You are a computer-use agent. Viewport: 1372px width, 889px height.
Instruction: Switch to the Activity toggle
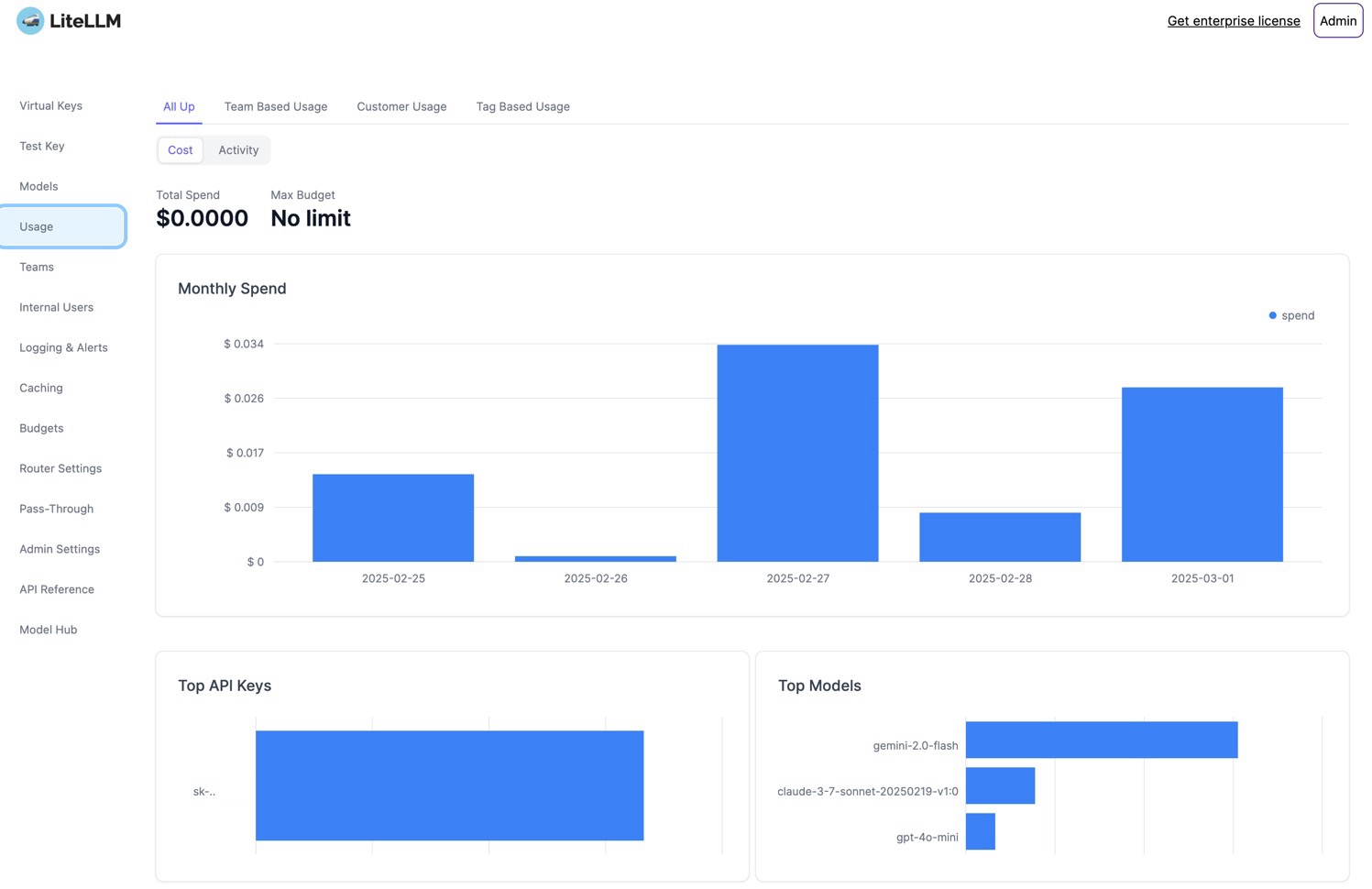click(x=238, y=150)
